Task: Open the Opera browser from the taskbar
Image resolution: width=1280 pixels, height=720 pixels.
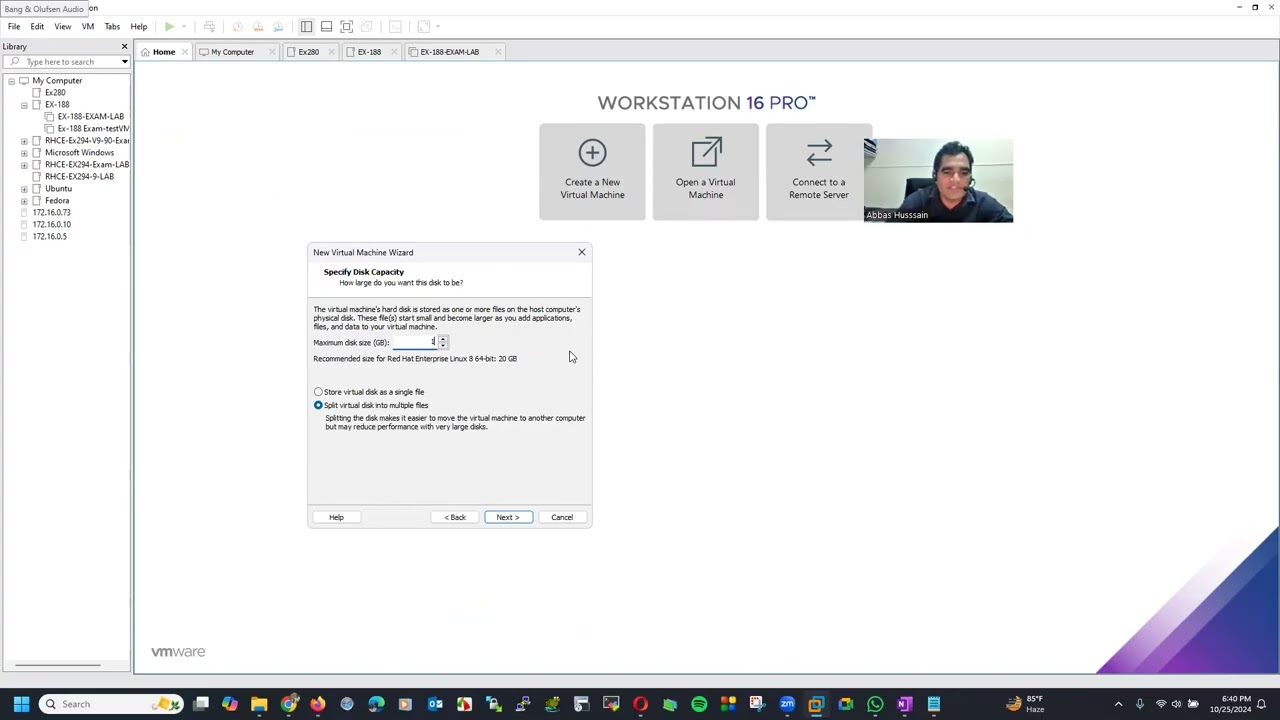Action: tap(640, 704)
